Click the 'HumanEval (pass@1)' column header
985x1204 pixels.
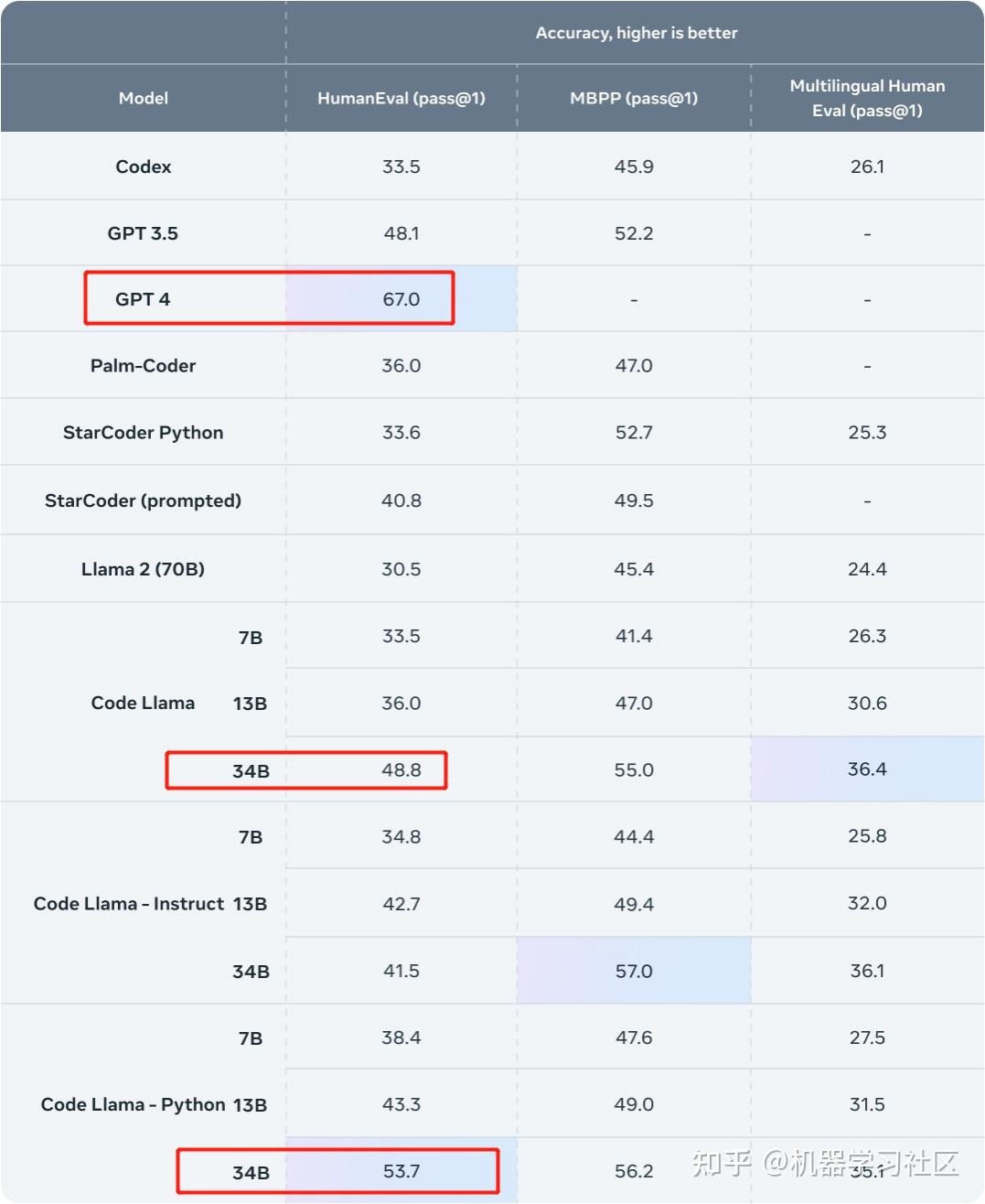(x=401, y=98)
